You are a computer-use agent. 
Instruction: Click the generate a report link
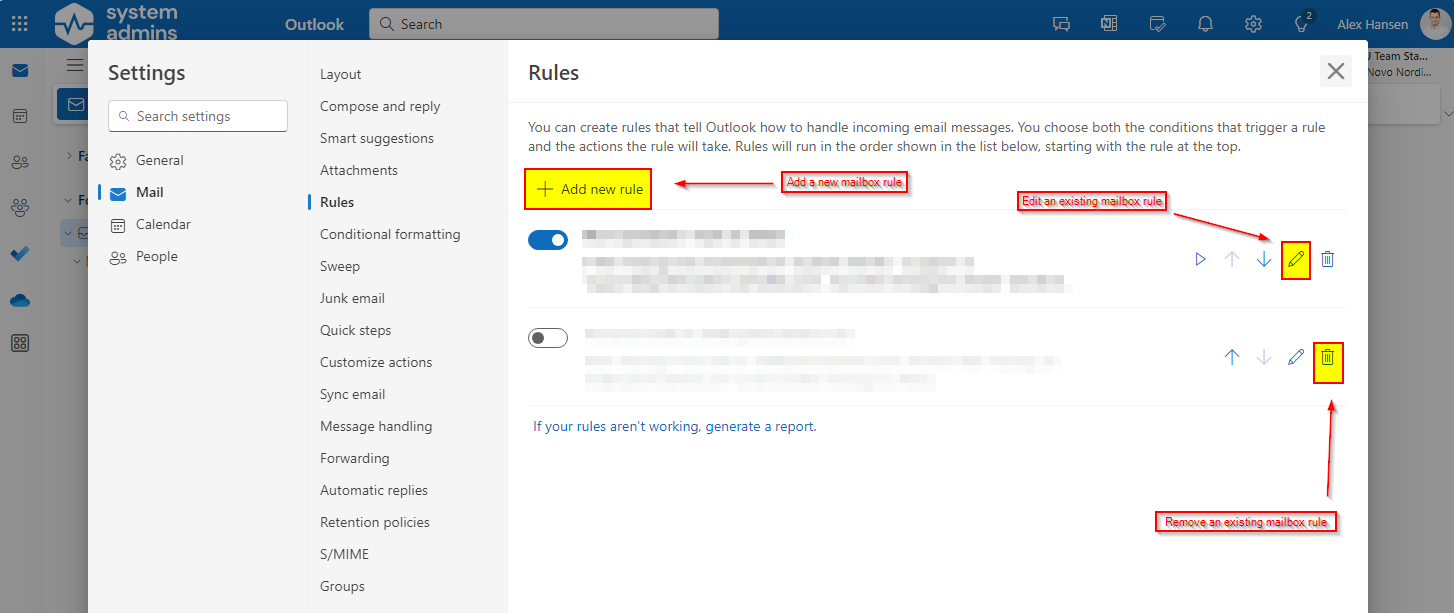[x=759, y=426]
